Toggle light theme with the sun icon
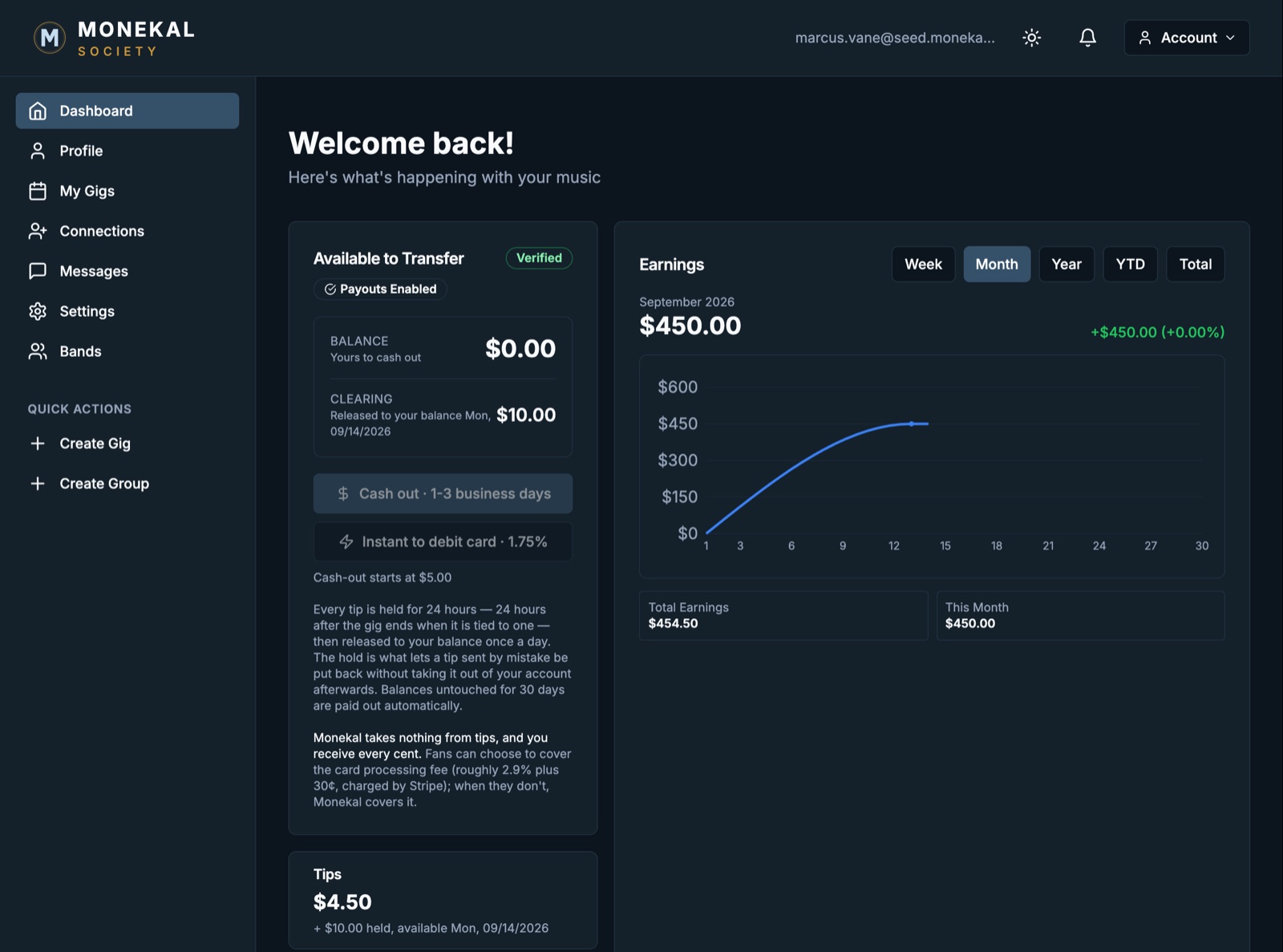The height and width of the screenshot is (952, 1283). click(1031, 38)
